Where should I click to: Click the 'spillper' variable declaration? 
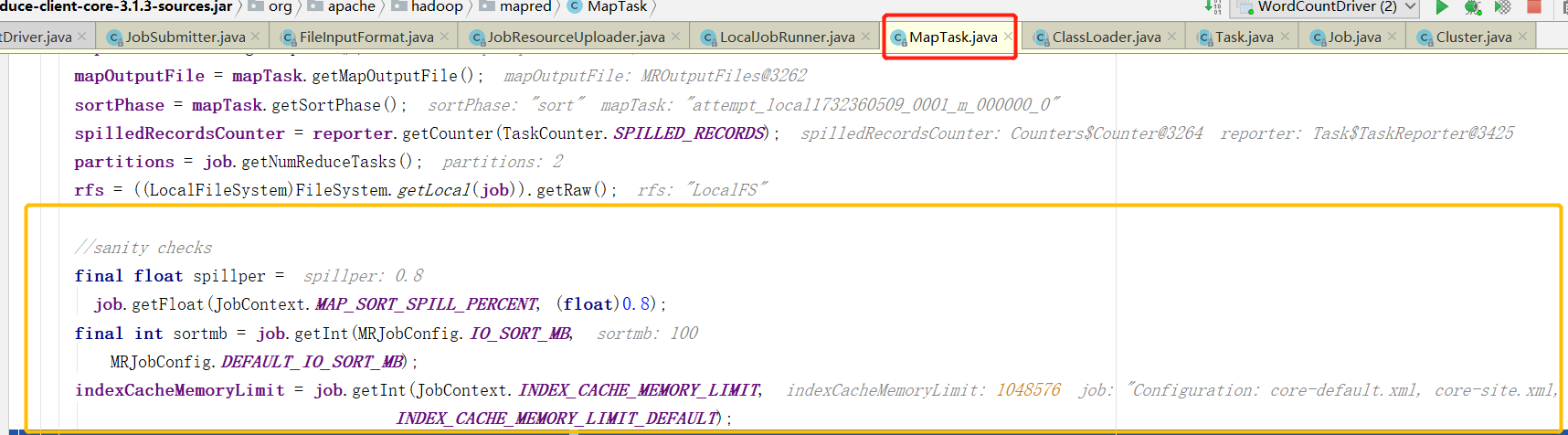coord(228,276)
